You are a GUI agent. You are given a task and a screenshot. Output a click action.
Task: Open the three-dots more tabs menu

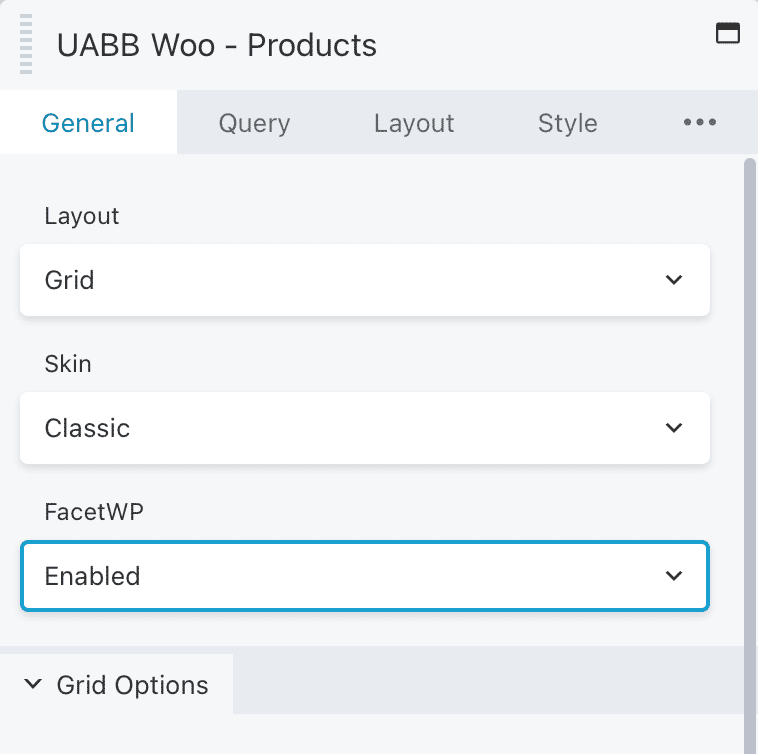[x=700, y=122]
